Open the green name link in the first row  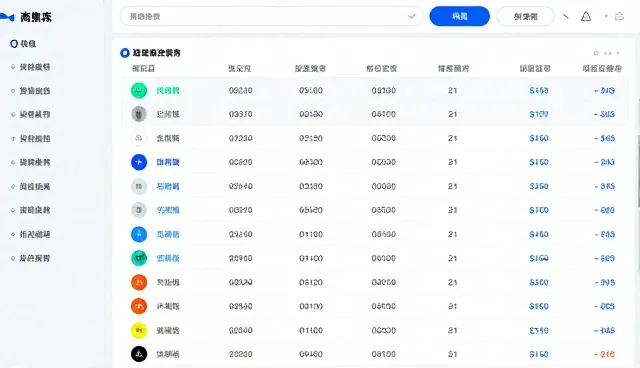(x=168, y=90)
